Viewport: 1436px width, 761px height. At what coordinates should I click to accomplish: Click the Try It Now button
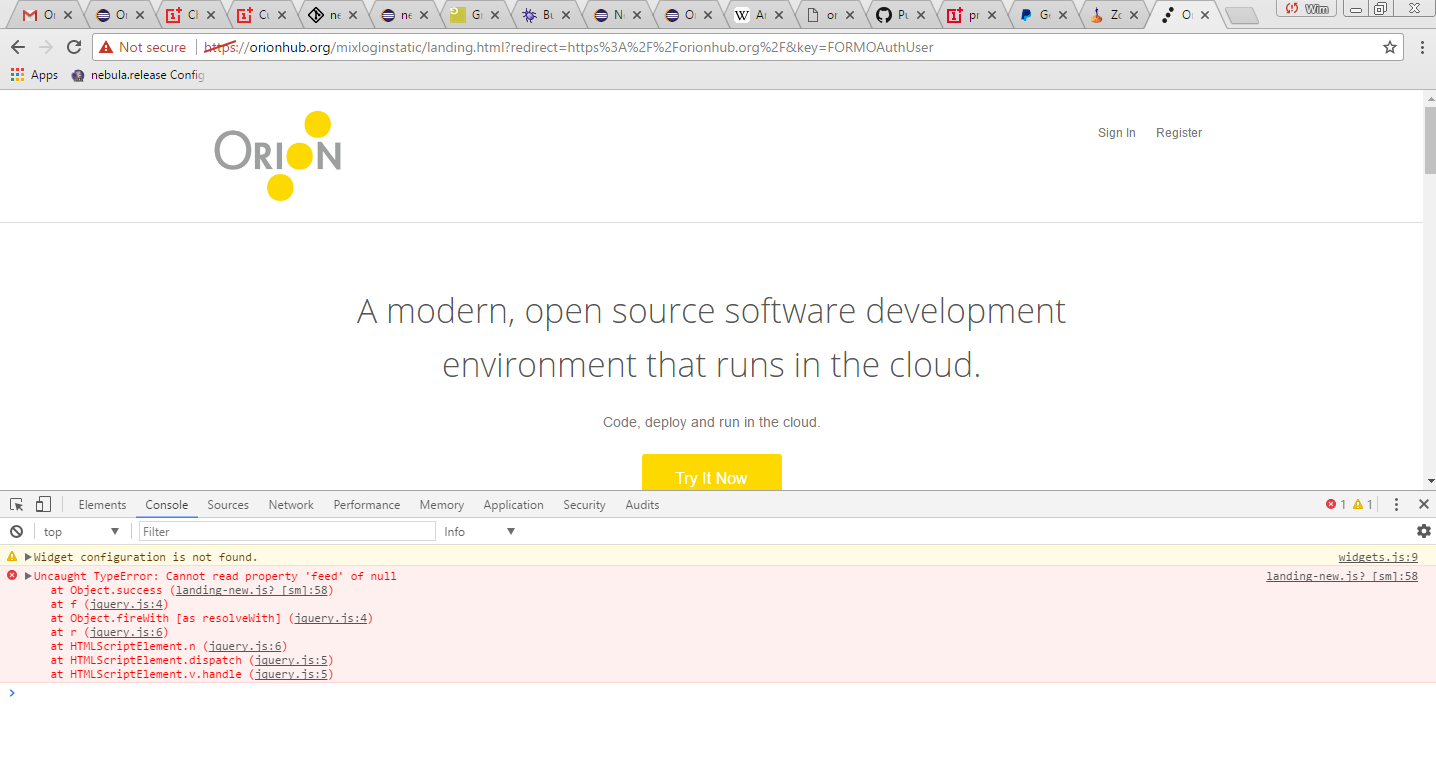pyautogui.click(x=711, y=476)
